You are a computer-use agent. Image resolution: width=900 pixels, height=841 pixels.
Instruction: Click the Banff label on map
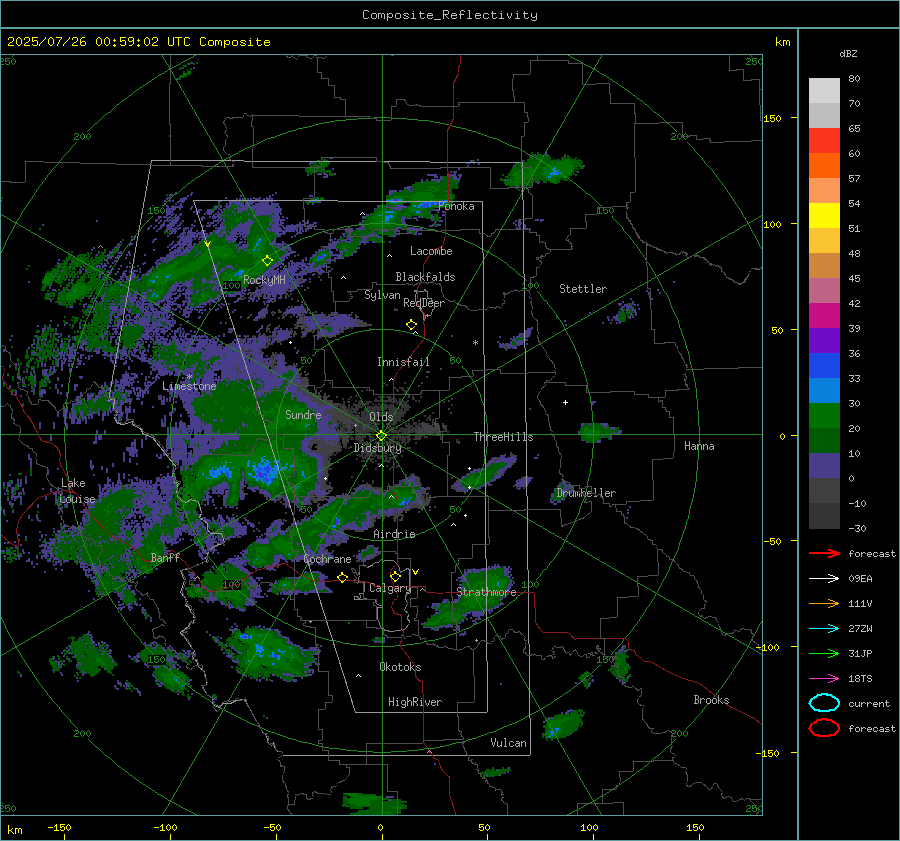[x=165, y=557]
